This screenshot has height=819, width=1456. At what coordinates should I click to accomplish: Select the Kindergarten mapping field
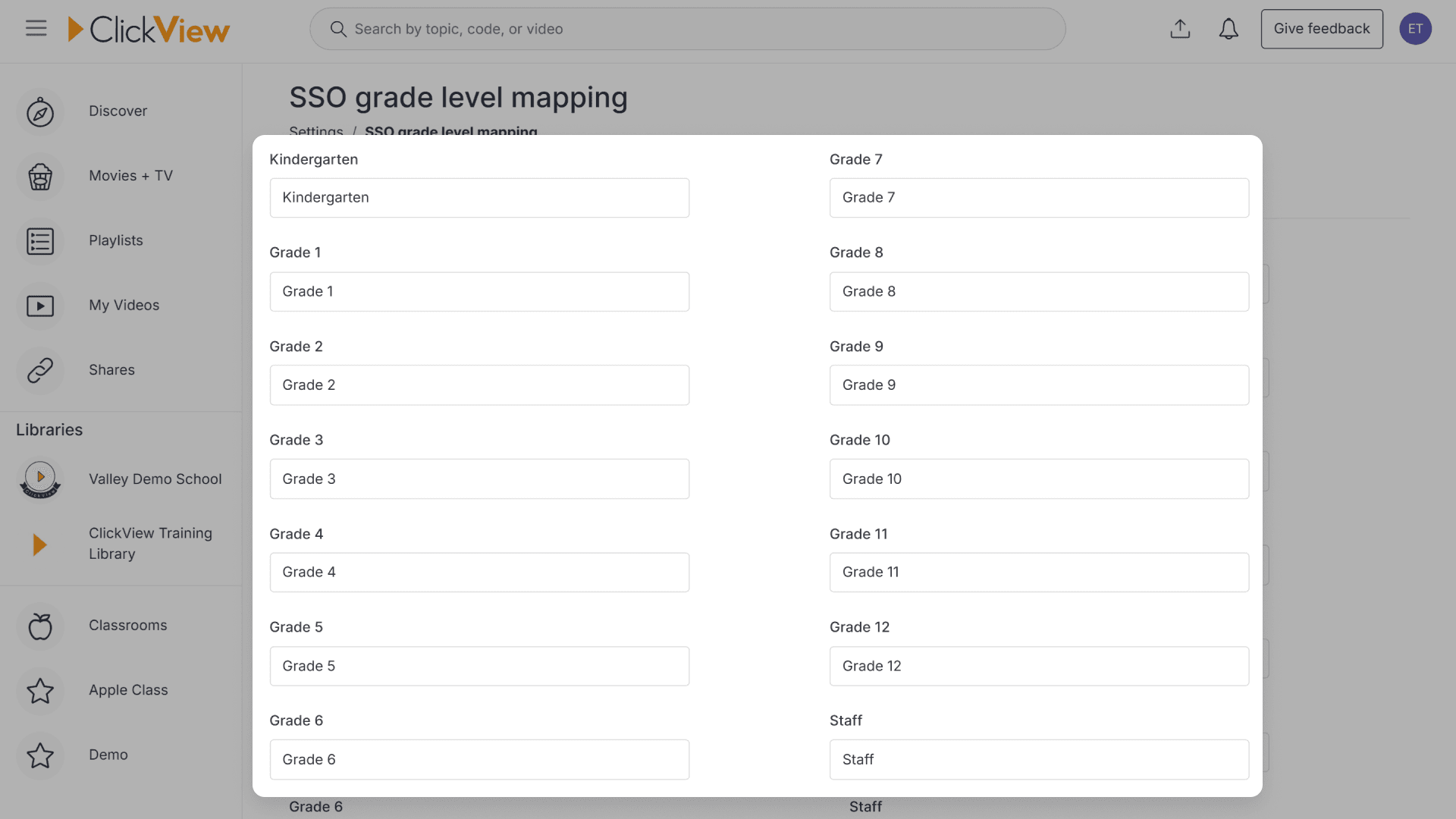click(479, 197)
